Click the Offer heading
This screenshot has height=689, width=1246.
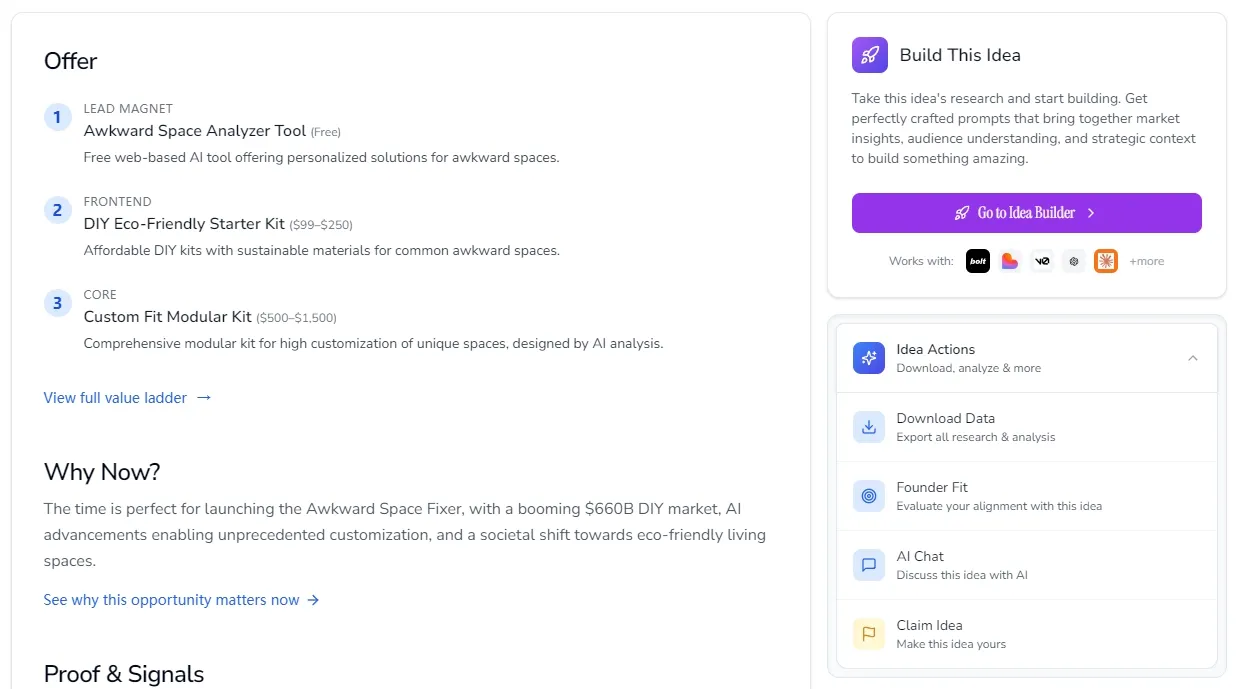pos(70,61)
